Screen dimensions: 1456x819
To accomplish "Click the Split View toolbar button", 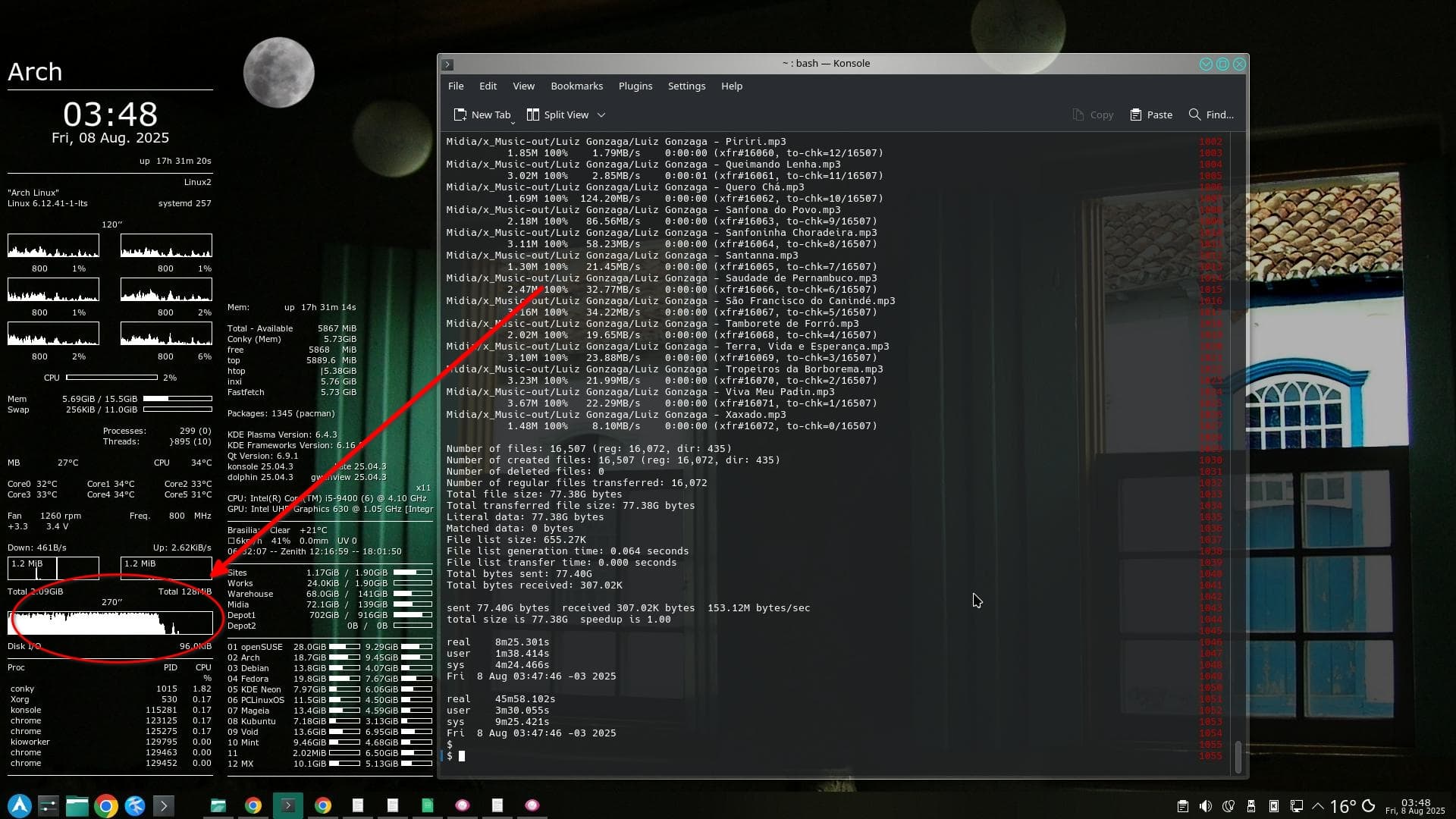I will tap(558, 115).
